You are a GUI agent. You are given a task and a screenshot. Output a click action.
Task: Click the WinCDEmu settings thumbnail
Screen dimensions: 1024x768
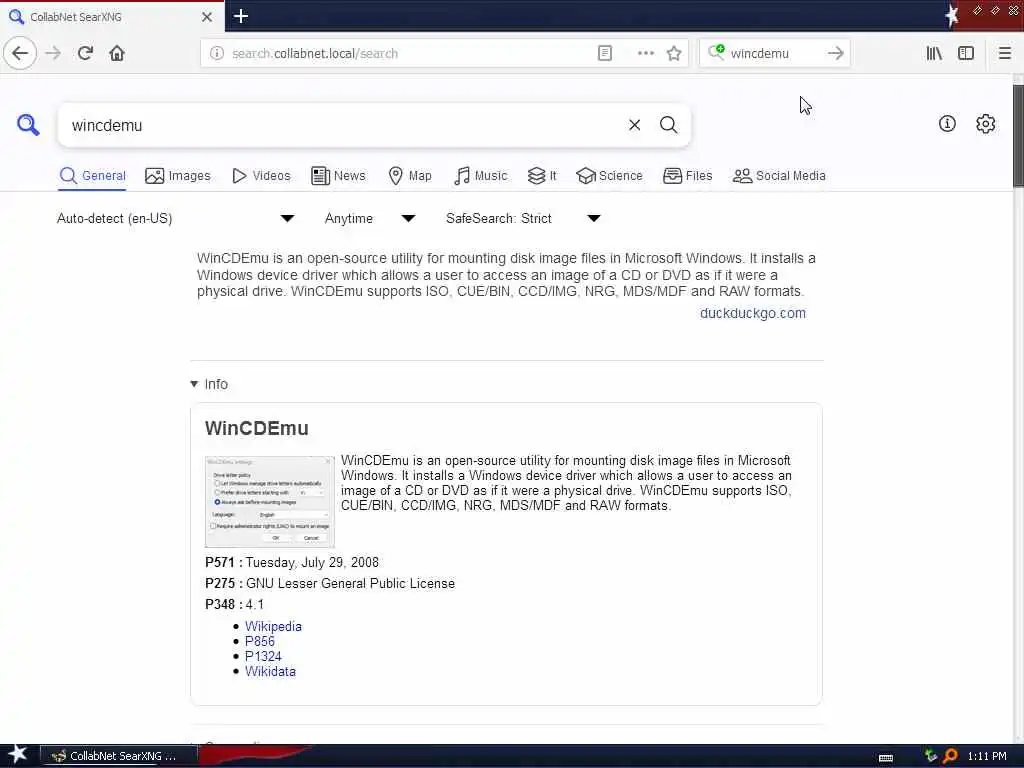pos(270,502)
